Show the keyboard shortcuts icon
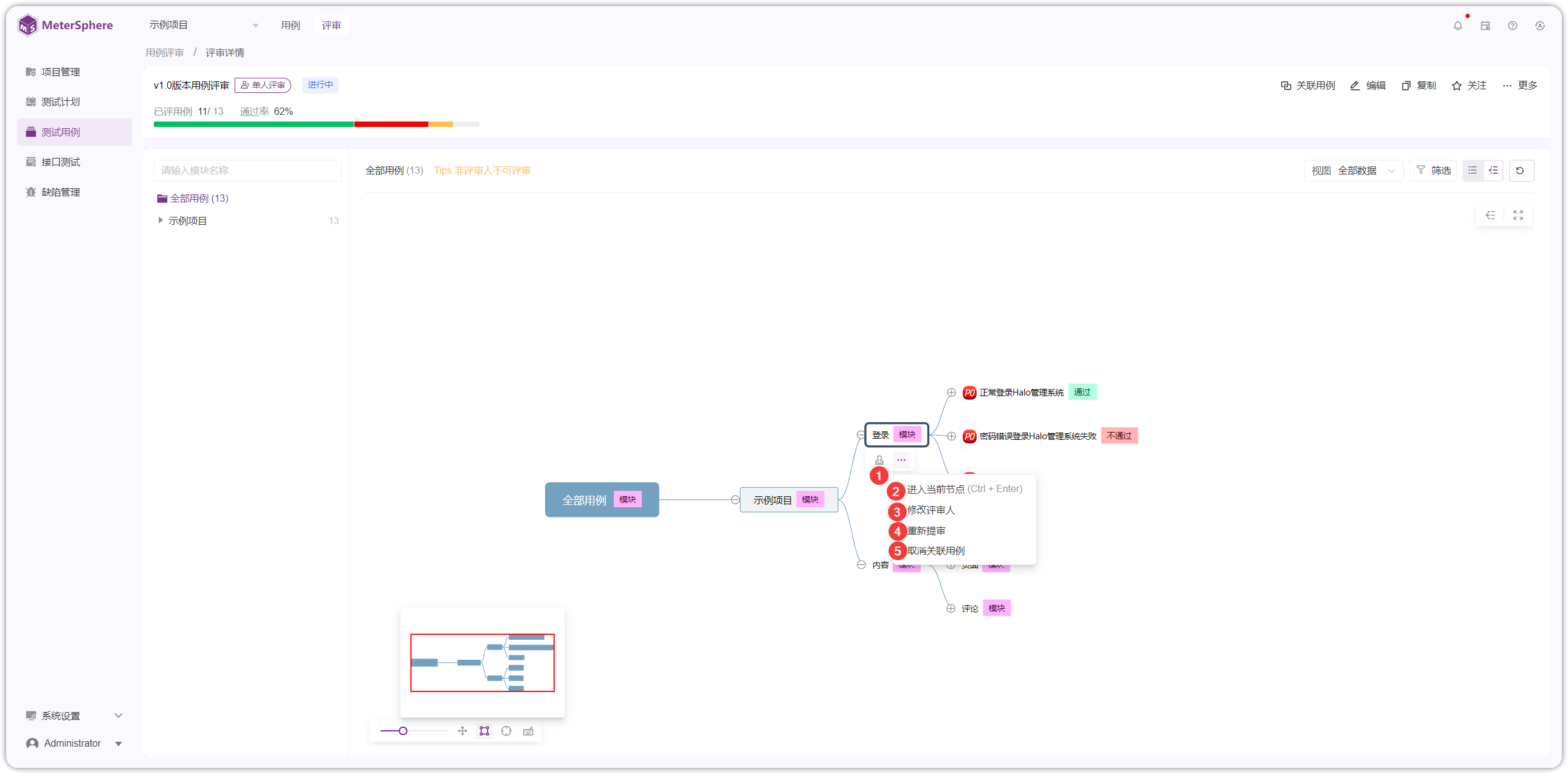 528,731
